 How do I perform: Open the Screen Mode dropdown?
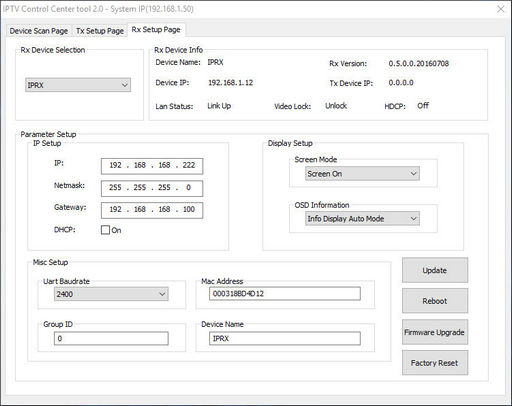pyautogui.click(x=362, y=174)
